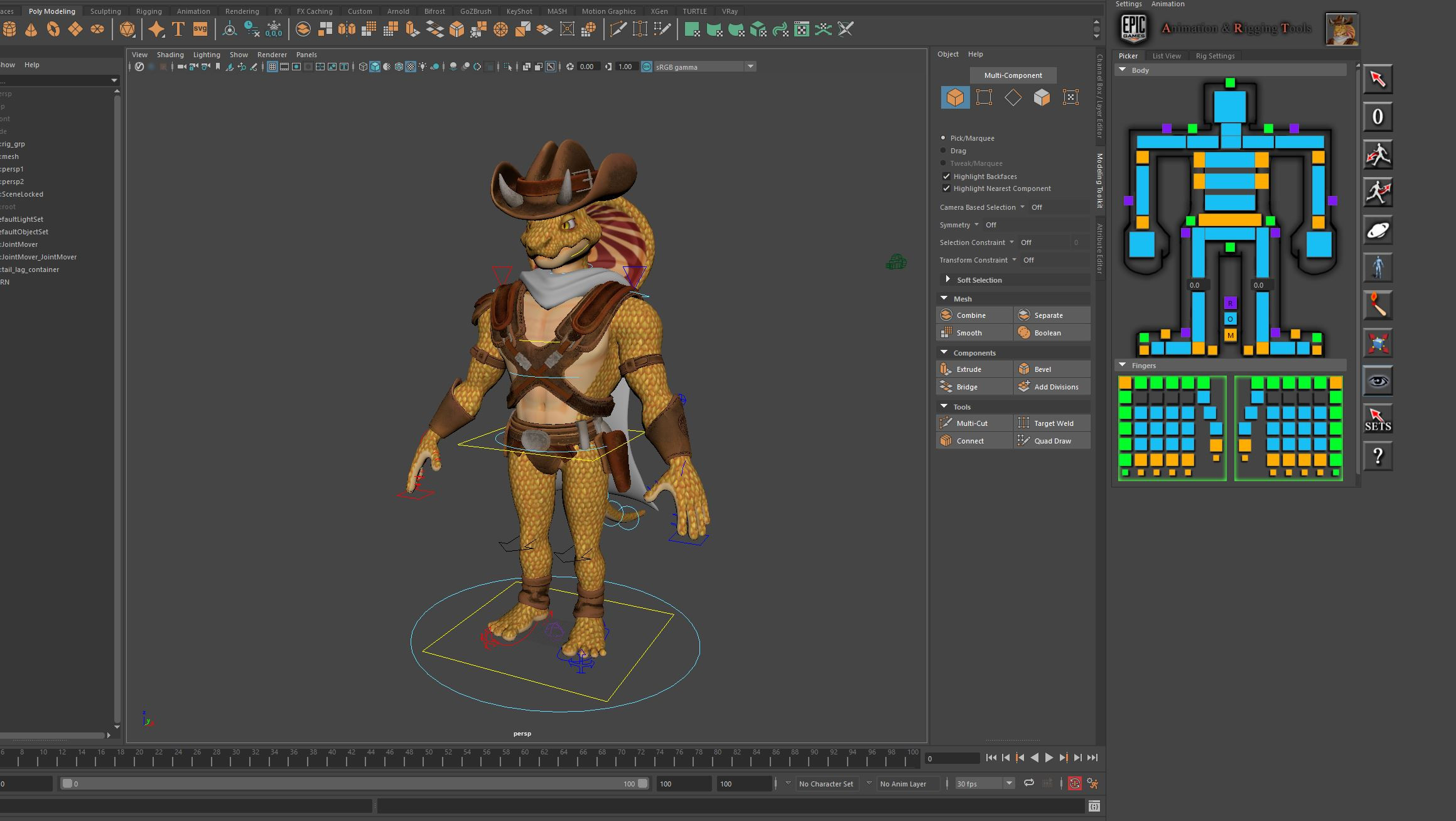This screenshot has width=1456, height=821.
Task: Click the selection arrow tool in rig panel
Action: [1378, 80]
